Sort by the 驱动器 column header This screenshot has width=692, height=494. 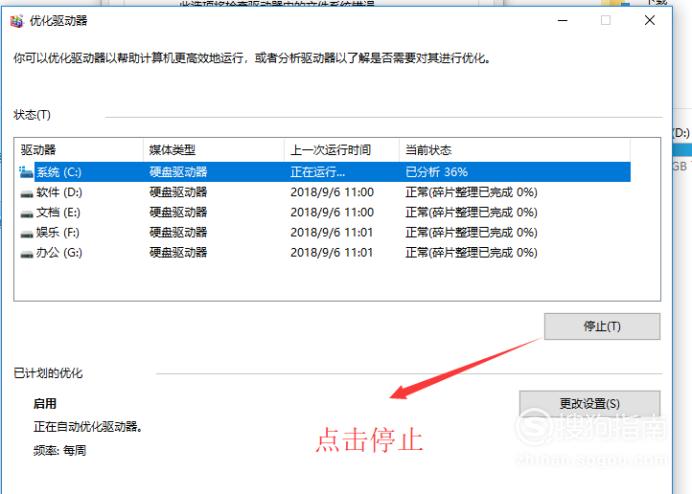[x=79, y=150]
